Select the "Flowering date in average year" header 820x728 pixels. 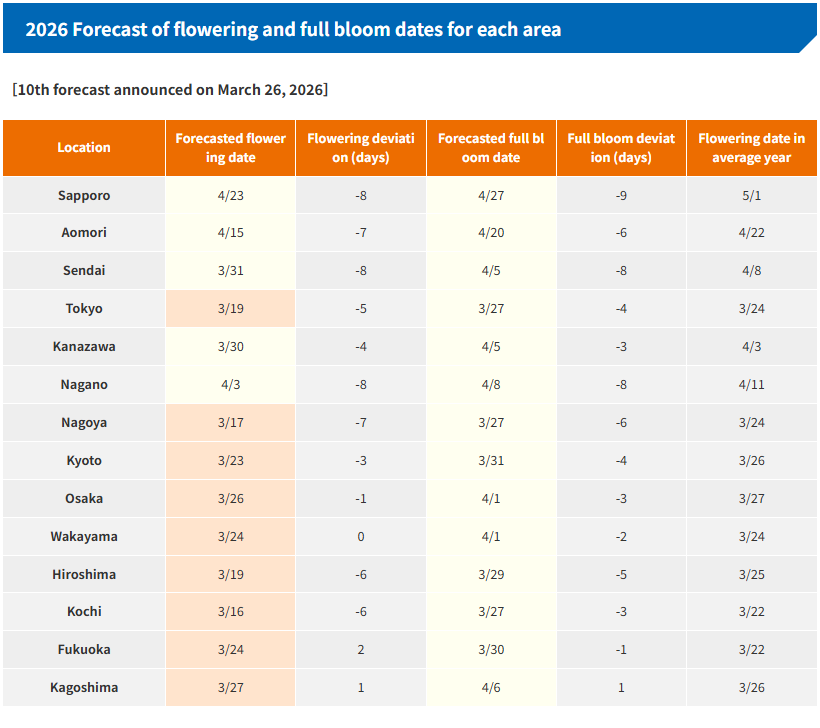coord(751,148)
